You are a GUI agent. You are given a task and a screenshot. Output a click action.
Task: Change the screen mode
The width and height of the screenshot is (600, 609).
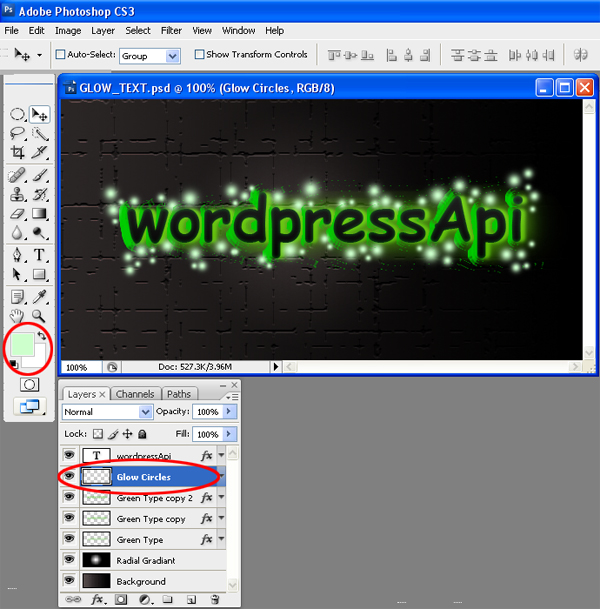coord(30,406)
